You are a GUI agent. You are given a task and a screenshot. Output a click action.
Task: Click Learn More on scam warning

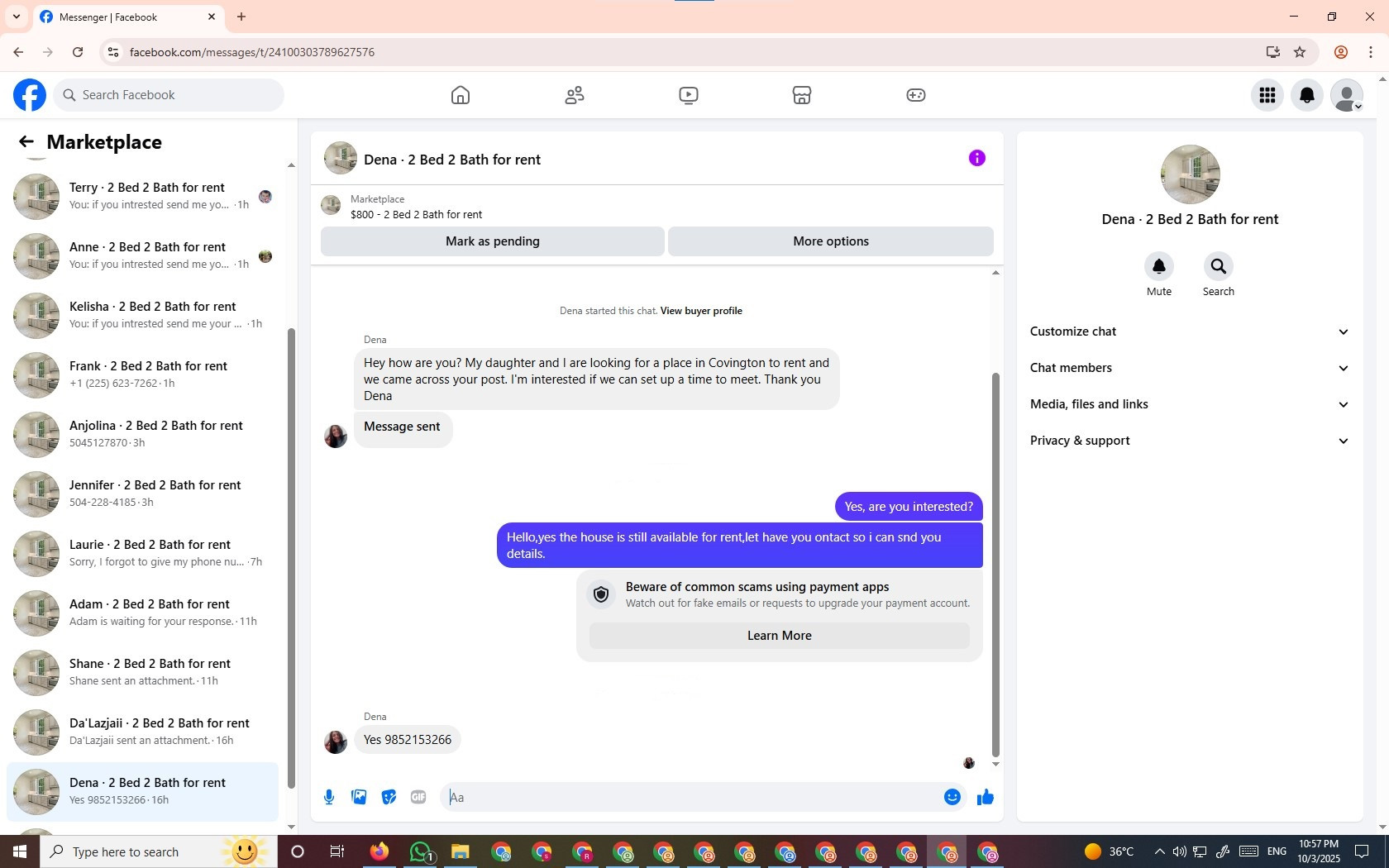780,636
